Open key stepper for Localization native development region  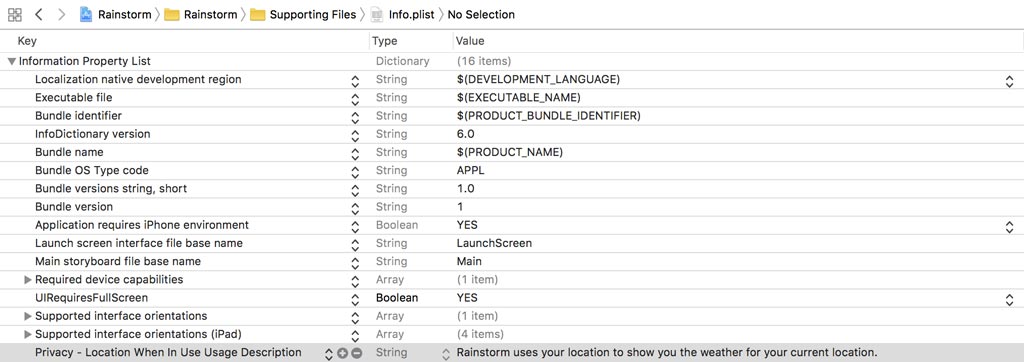(x=355, y=81)
